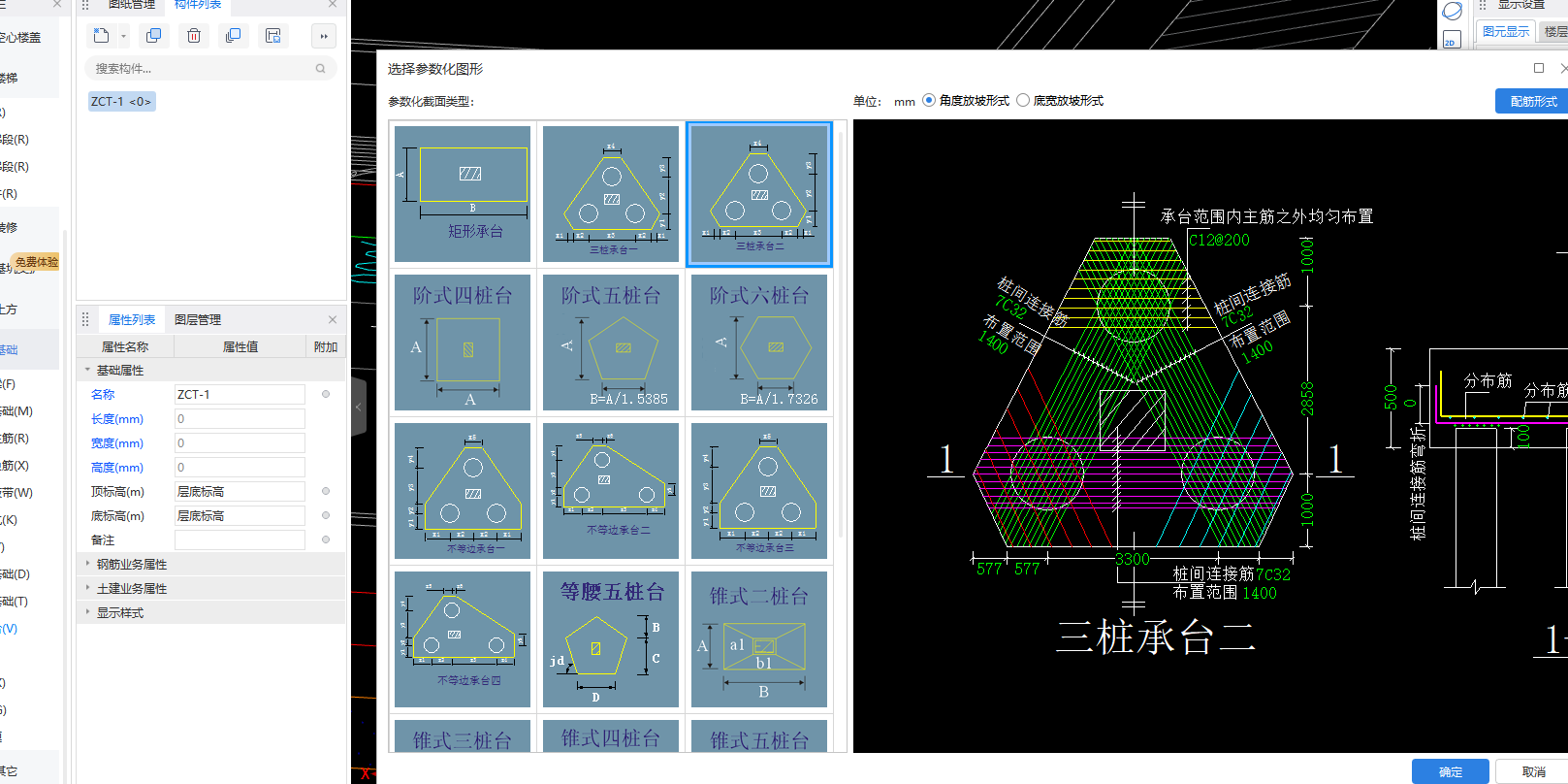
Task: Click the 长度(mm) value field
Action: coord(240,418)
